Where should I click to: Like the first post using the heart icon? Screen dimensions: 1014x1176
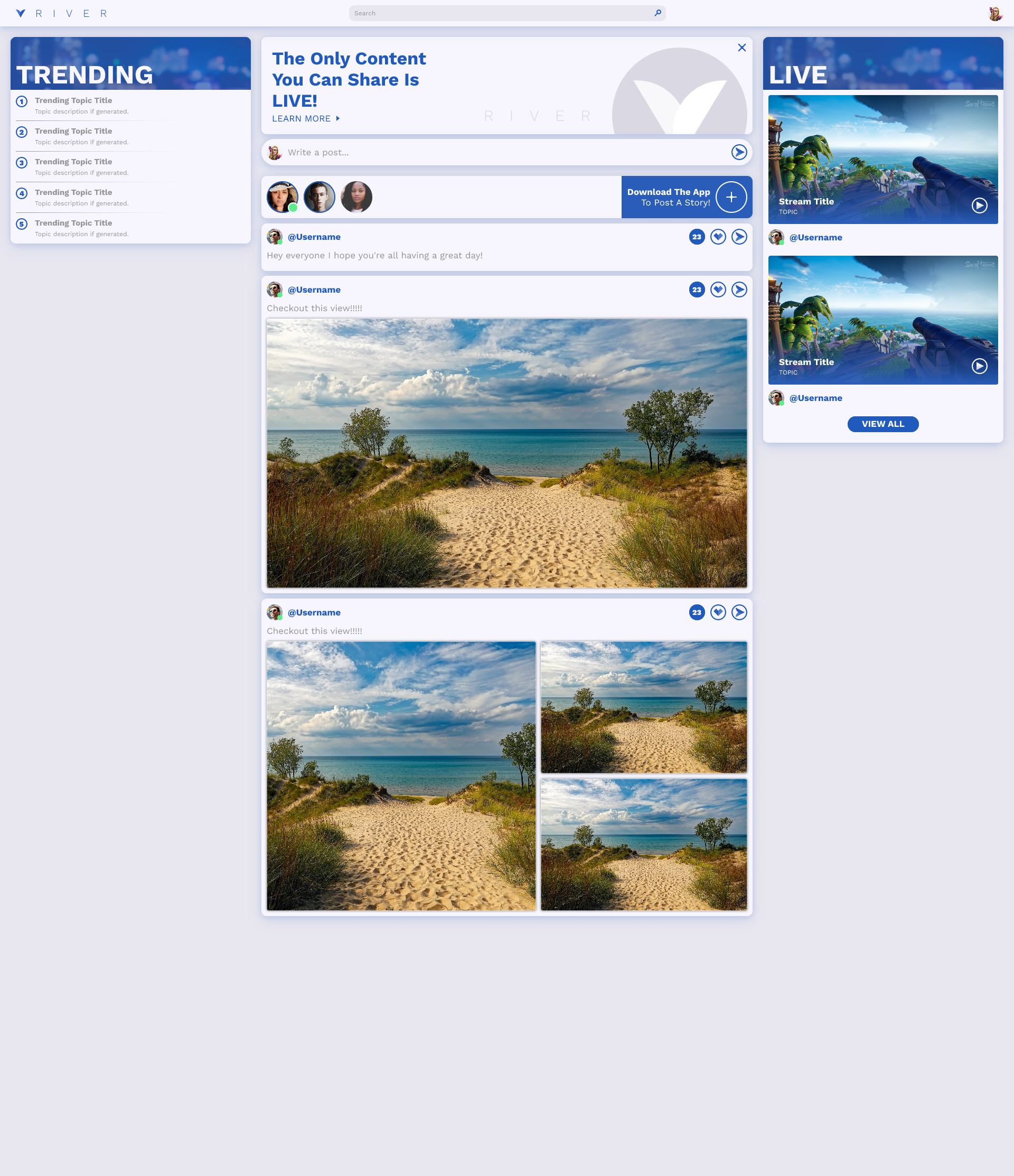(x=718, y=237)
